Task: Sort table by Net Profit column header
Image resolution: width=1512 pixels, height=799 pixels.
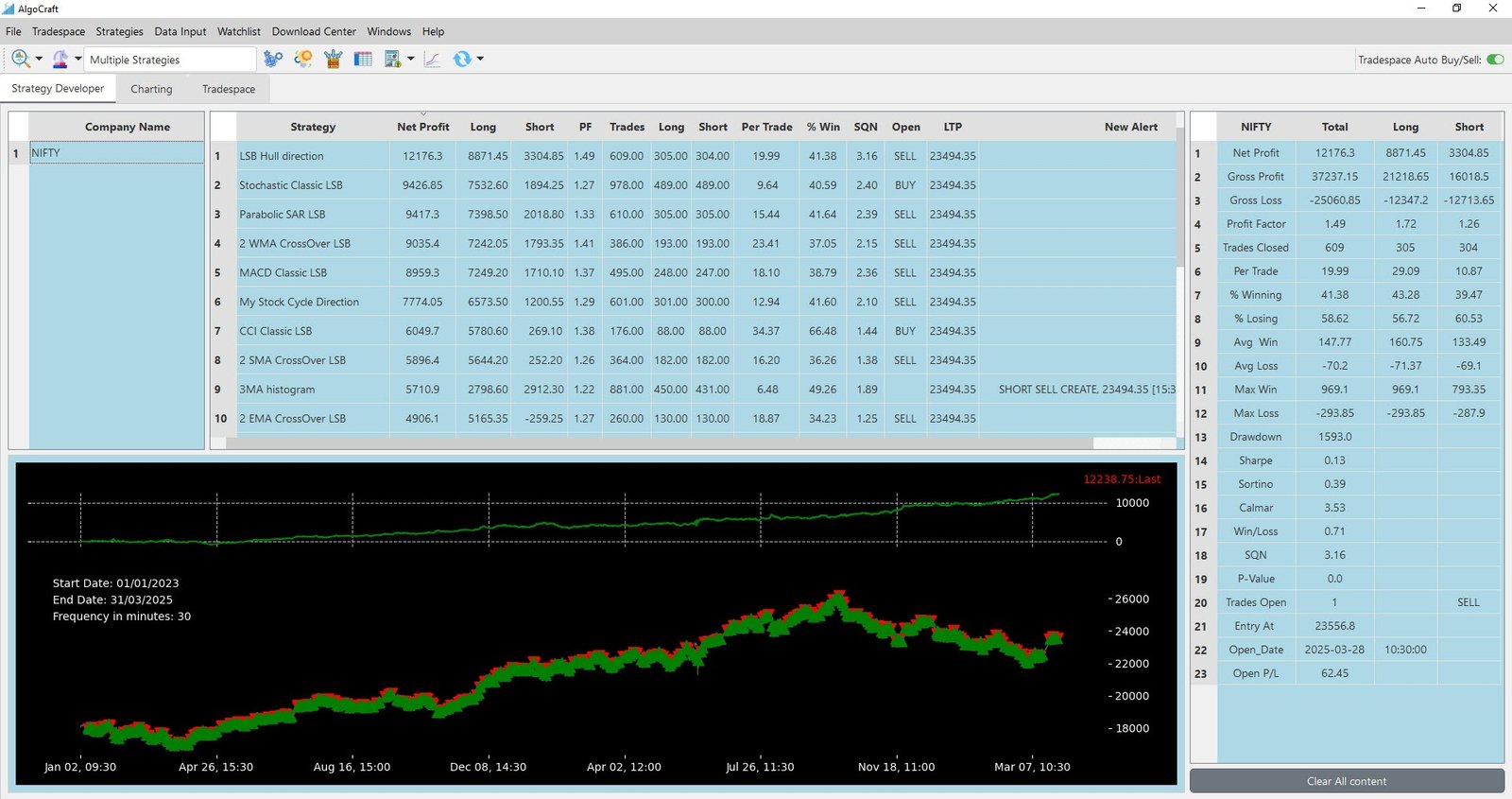Action: click(x=422, y=127)
